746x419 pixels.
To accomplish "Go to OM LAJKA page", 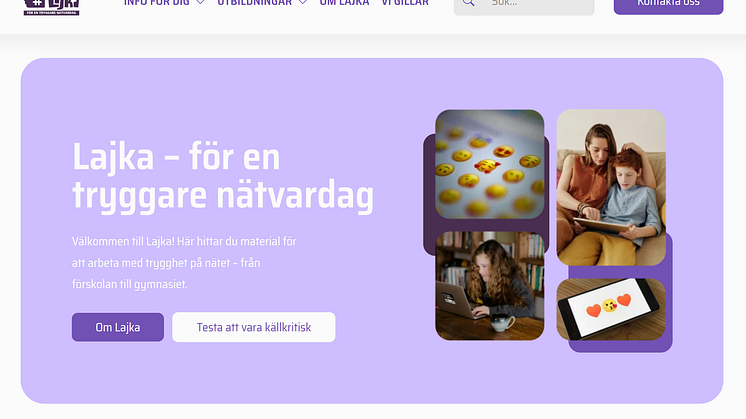I will tap(344, 3).
